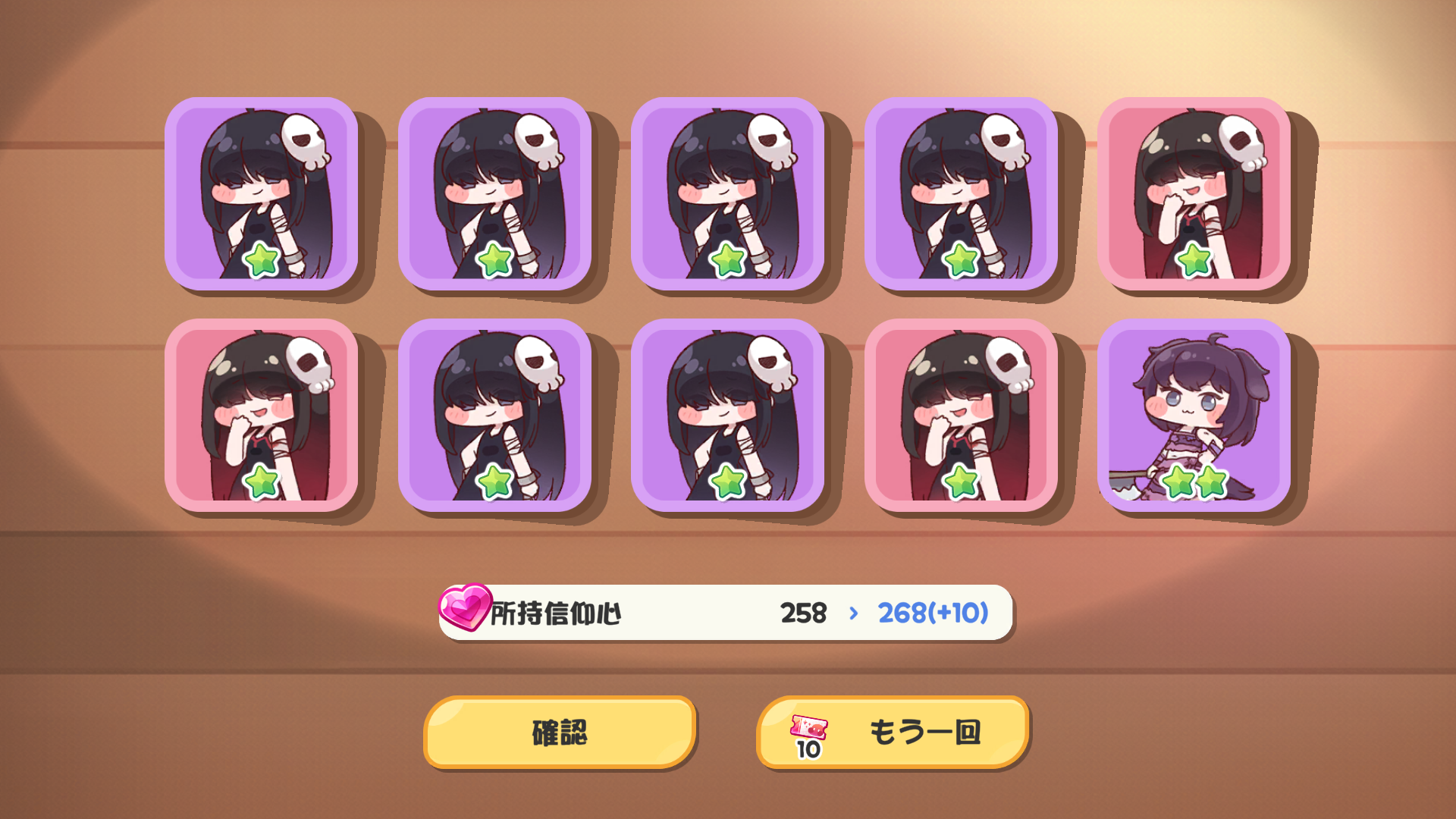Select second card in bottom row
Viewport: 1456px width, 819px height.
coord(494,415)
